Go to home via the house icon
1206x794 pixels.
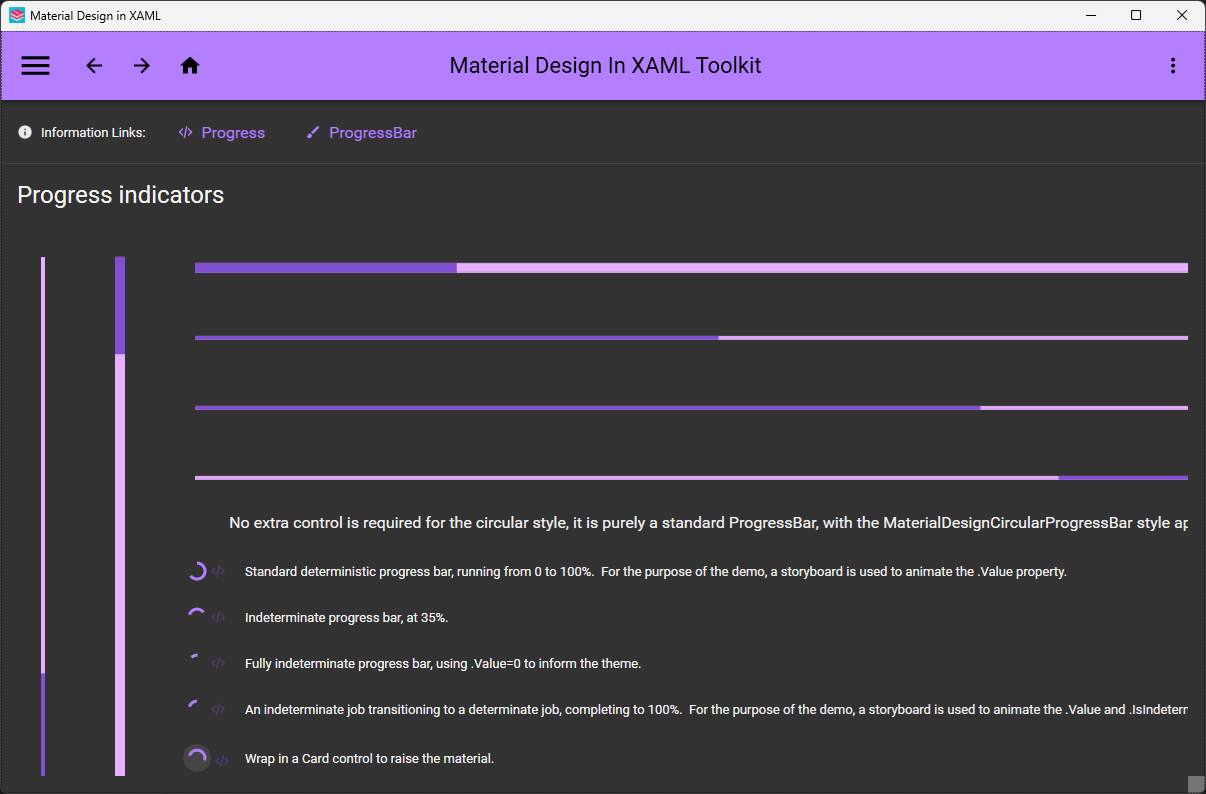click(190, 66)
